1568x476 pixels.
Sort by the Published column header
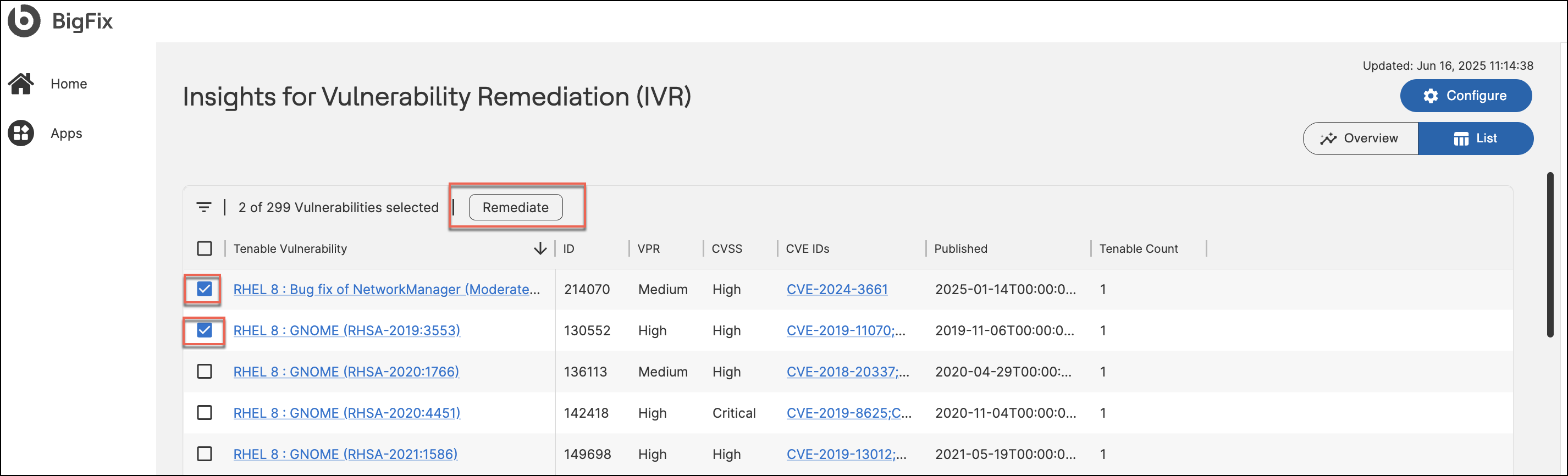960,248
